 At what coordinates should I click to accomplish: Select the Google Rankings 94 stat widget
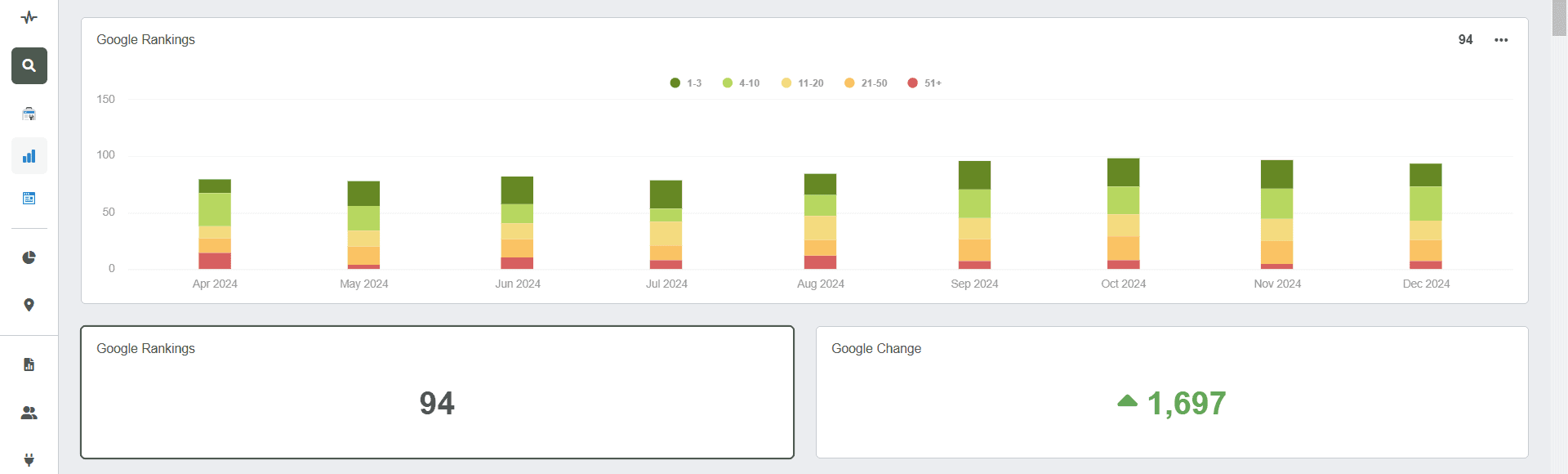pos(437,392)
